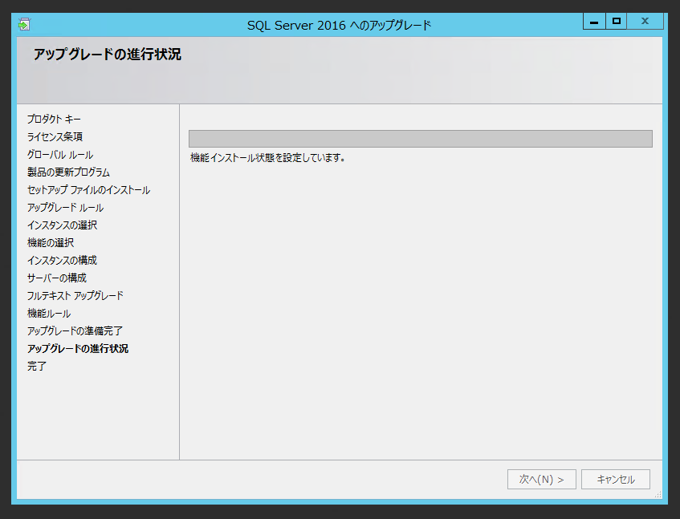Select アップグレードの準備完了 step

75,331
